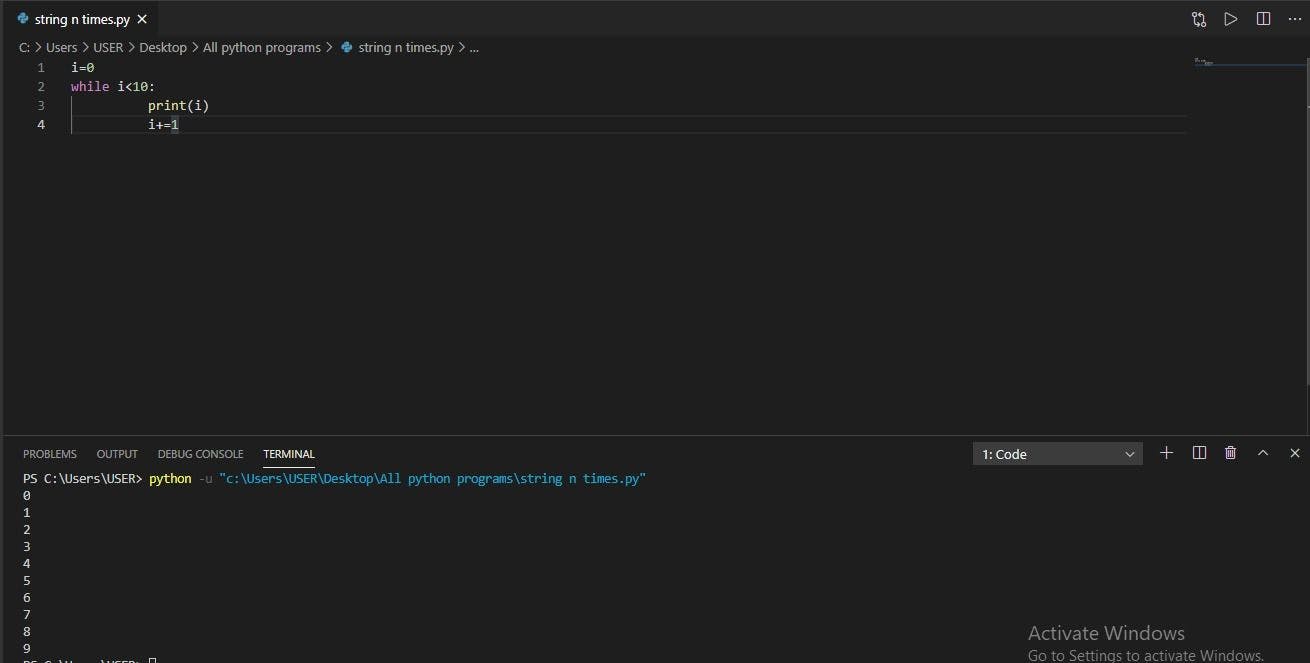1310x663 pixels.
Task: Open the DEBUG CONSOLE tab
Action: point(200,454)
